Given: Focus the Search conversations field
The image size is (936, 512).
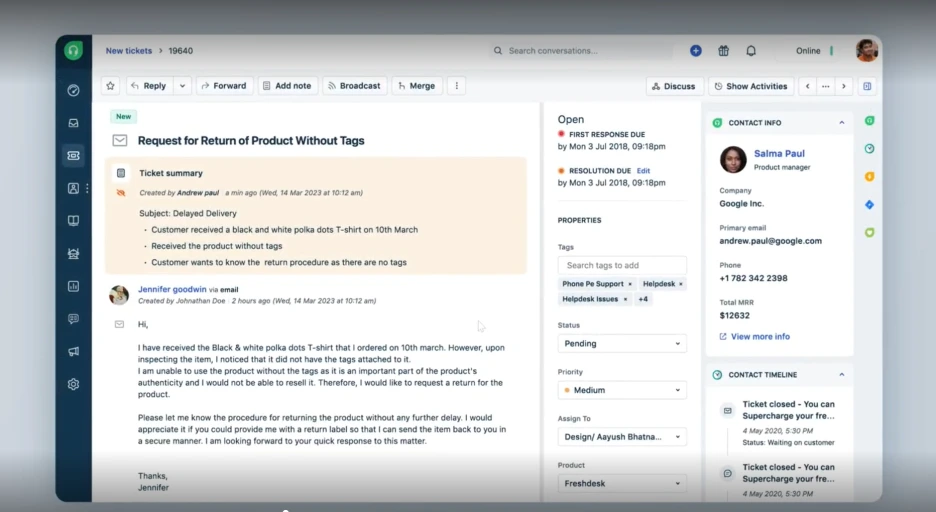Looking at the screenshot, I should 582,51.
